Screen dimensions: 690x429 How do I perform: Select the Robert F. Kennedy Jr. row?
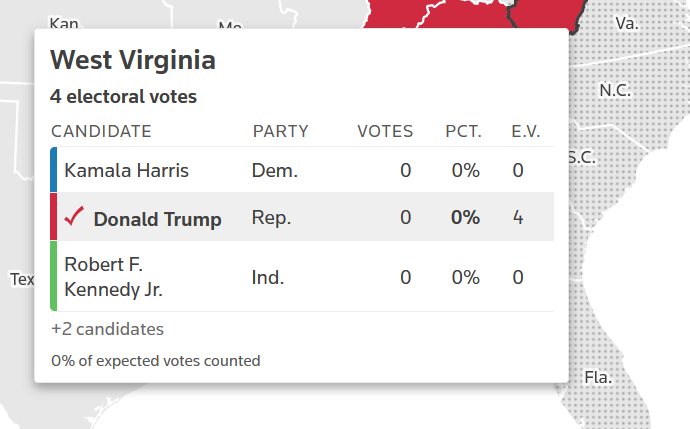(x=300, y=276)
